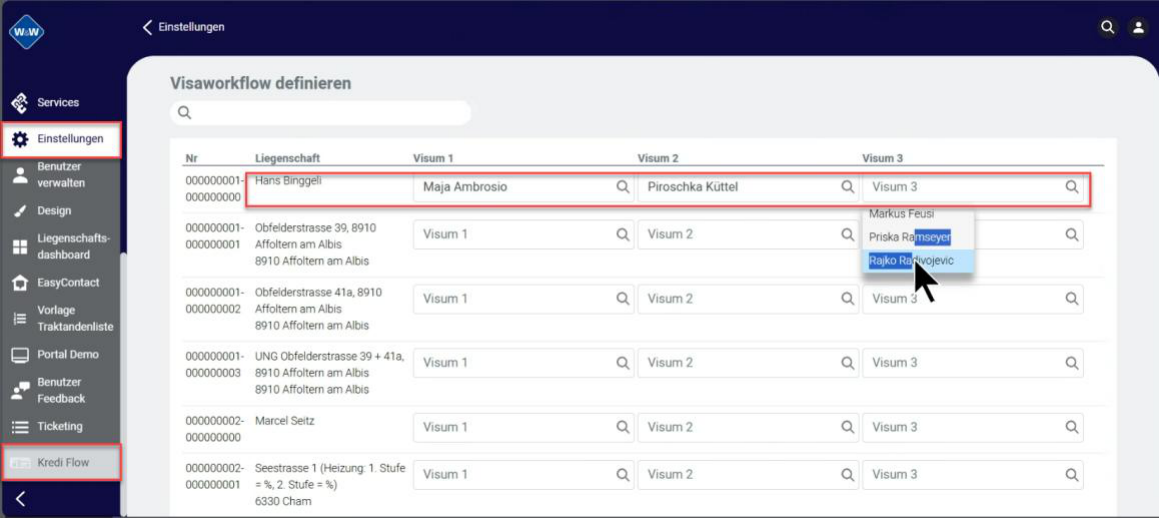Click the Visaworkflow search input field

click(320, 113)
